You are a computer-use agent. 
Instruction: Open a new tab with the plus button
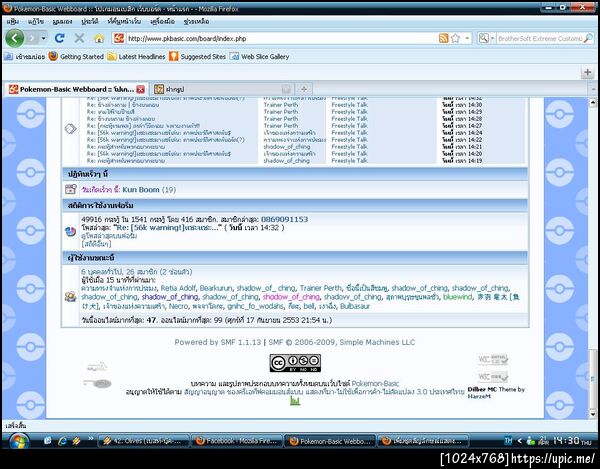[304, 89]
